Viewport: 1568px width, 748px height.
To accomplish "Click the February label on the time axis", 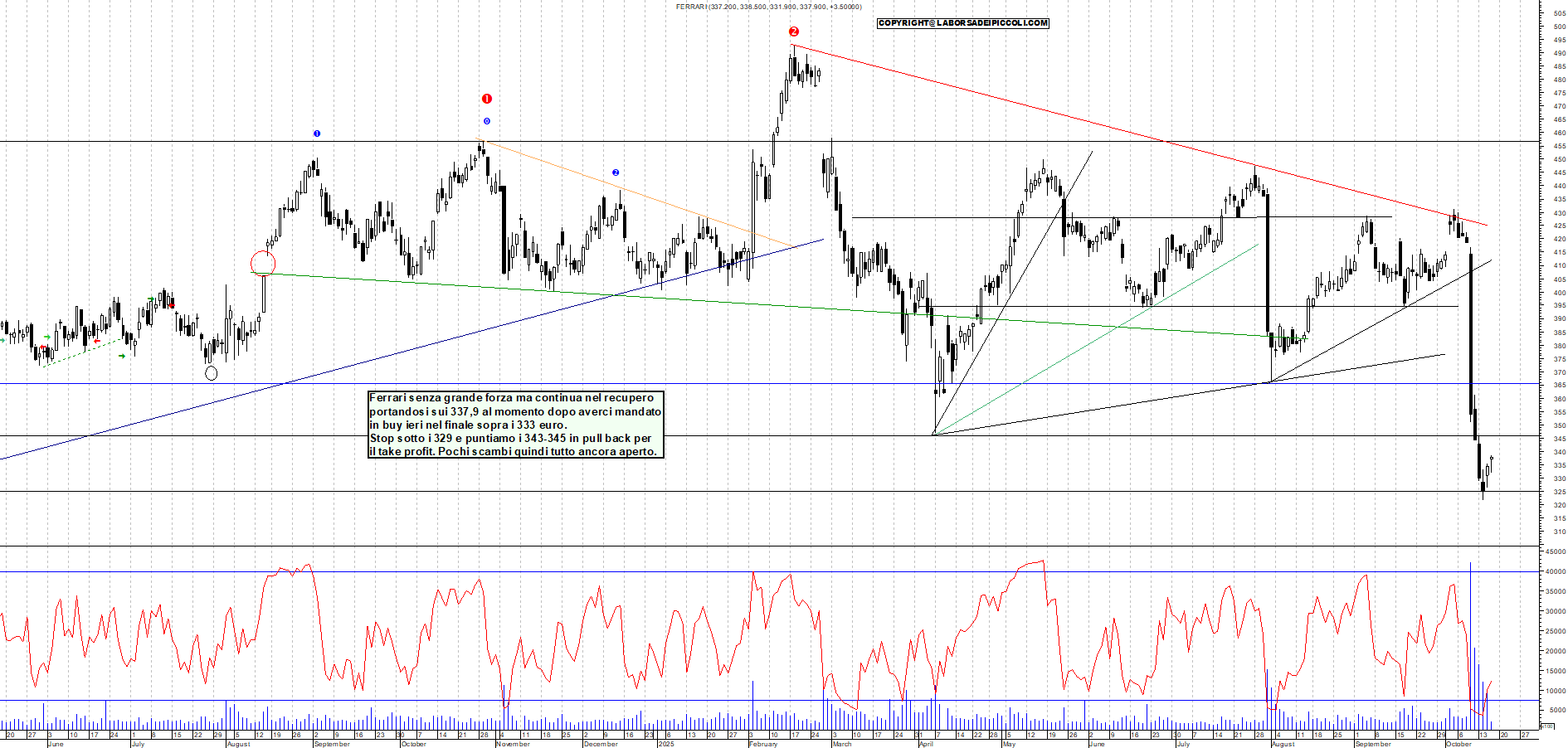I will (763, 744).
